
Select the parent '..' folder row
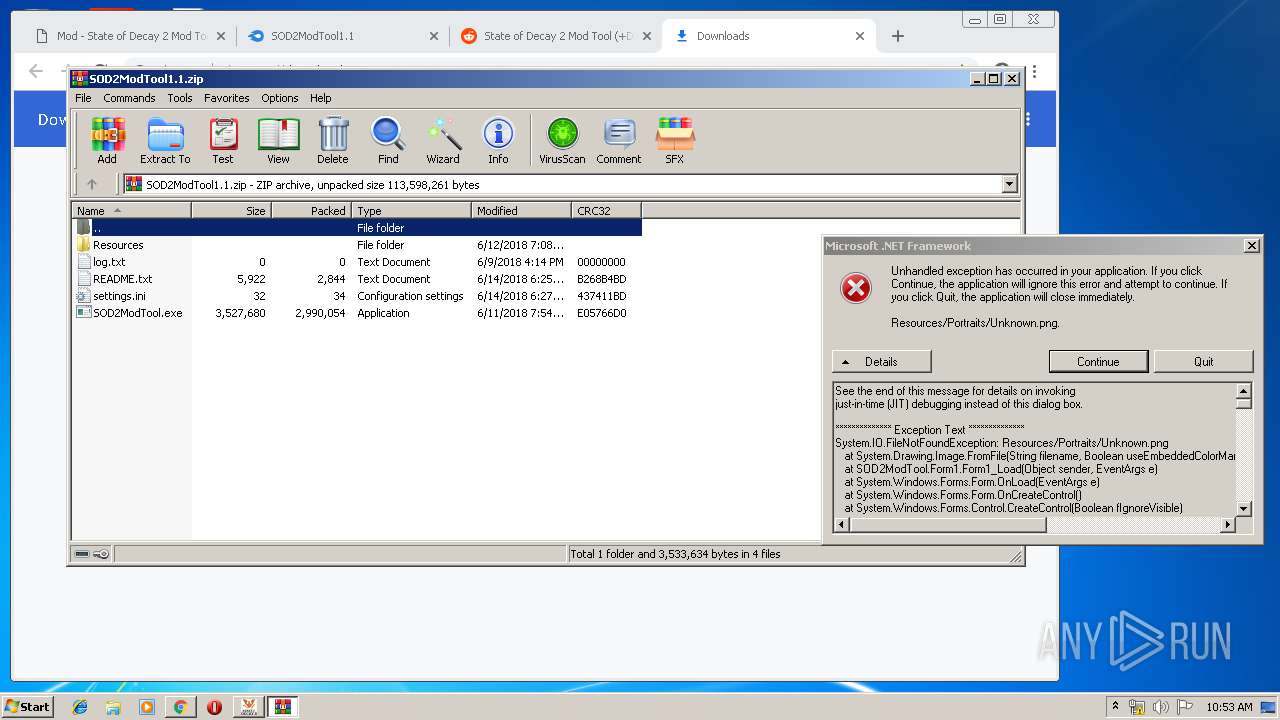pos(356,228)
